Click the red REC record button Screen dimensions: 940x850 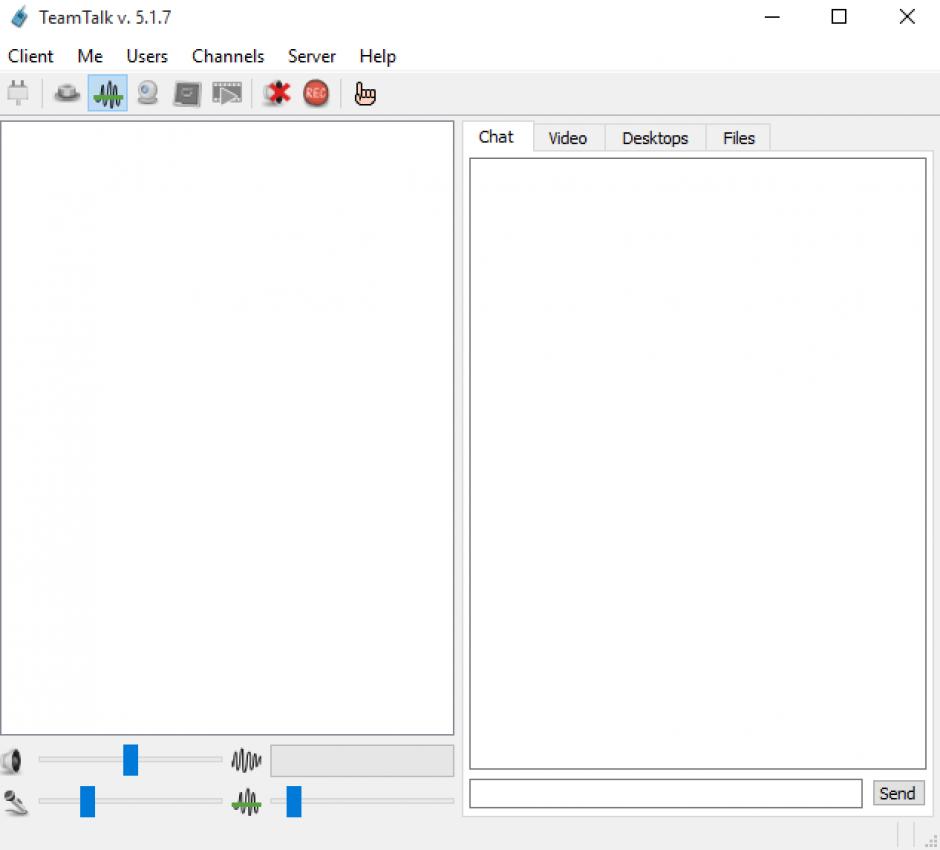pos(316,93)
